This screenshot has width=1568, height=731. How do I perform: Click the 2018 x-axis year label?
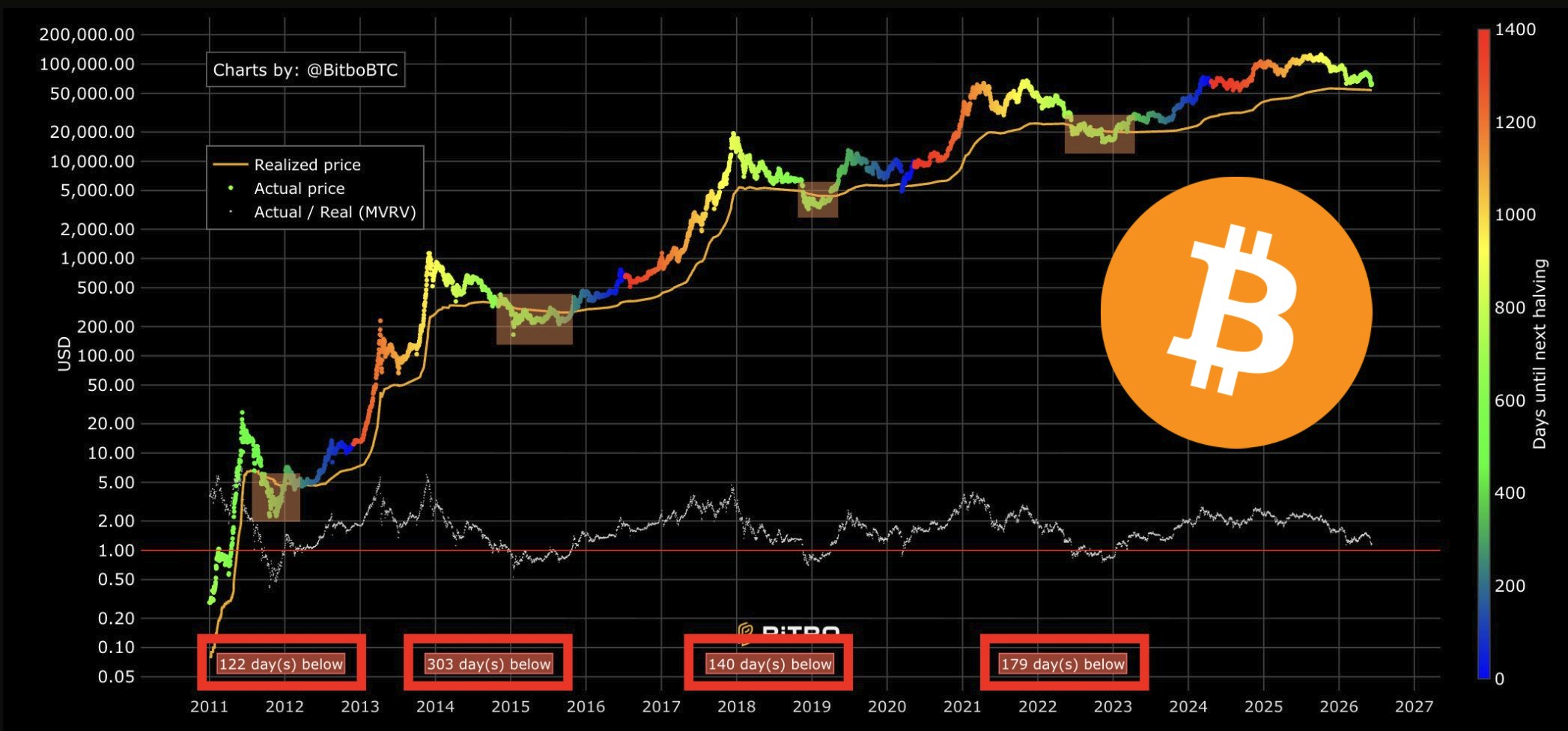[736, 707]
